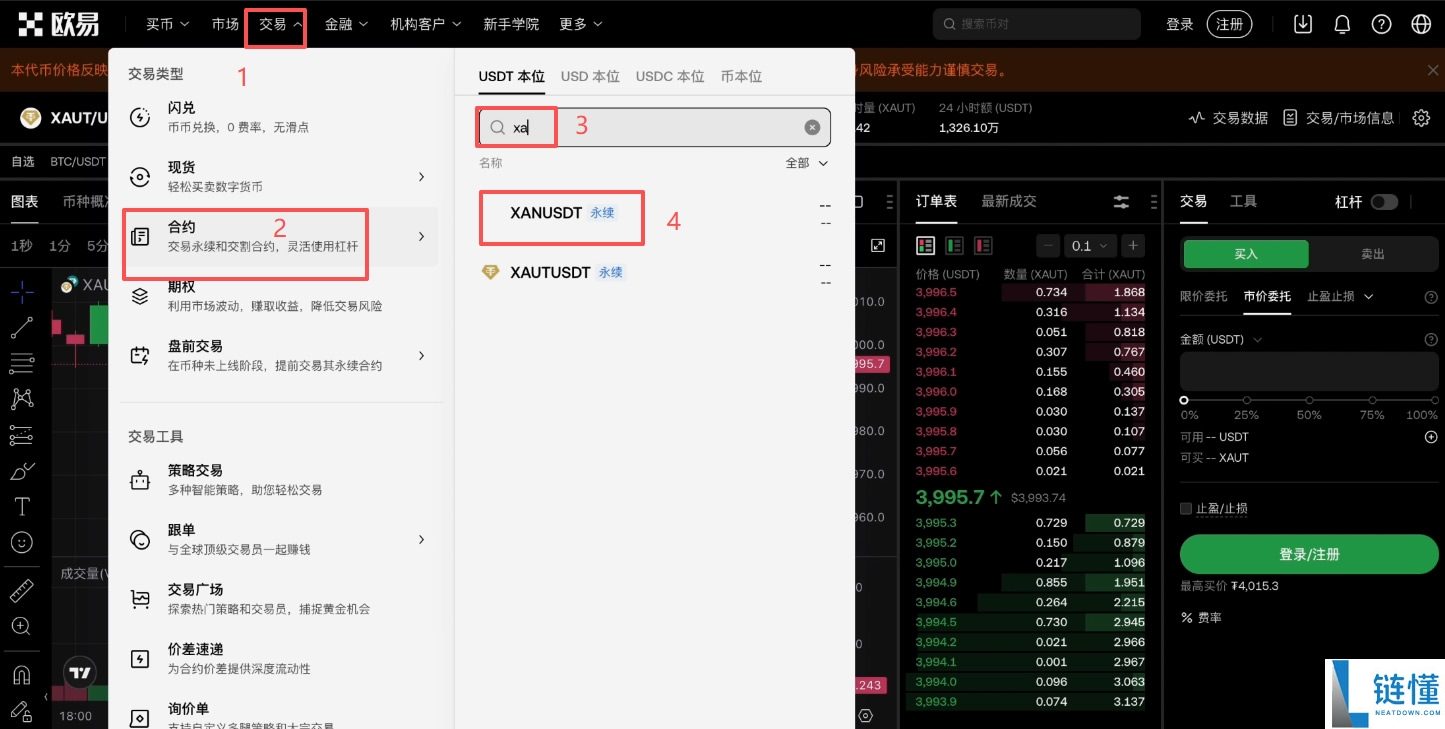This screenshot has height=729, width=1445.
Task: Open the 跟单 copy trading menu item
Action: click(x=279, y=539)
